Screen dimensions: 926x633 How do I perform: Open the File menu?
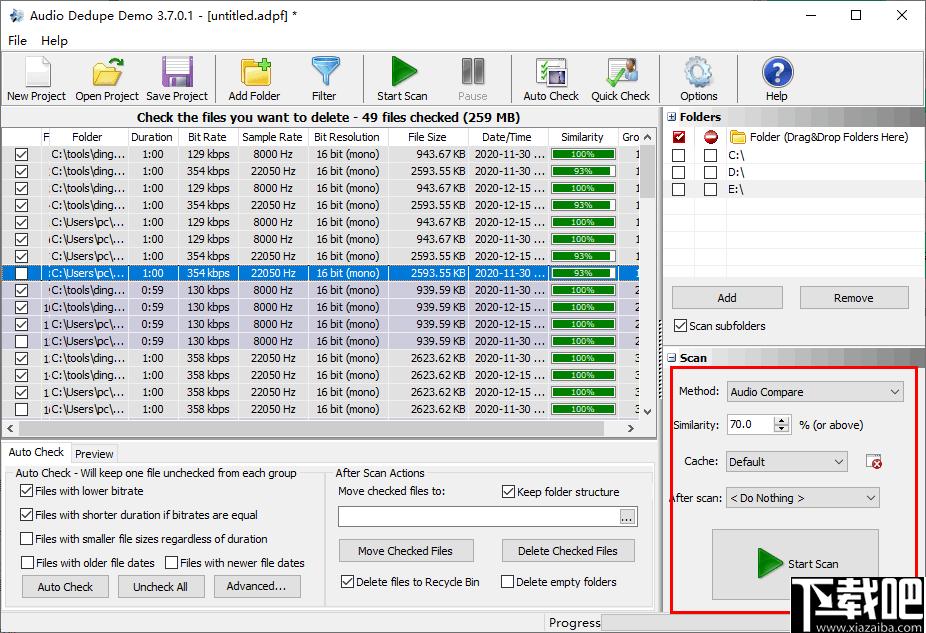coord(17,41)
